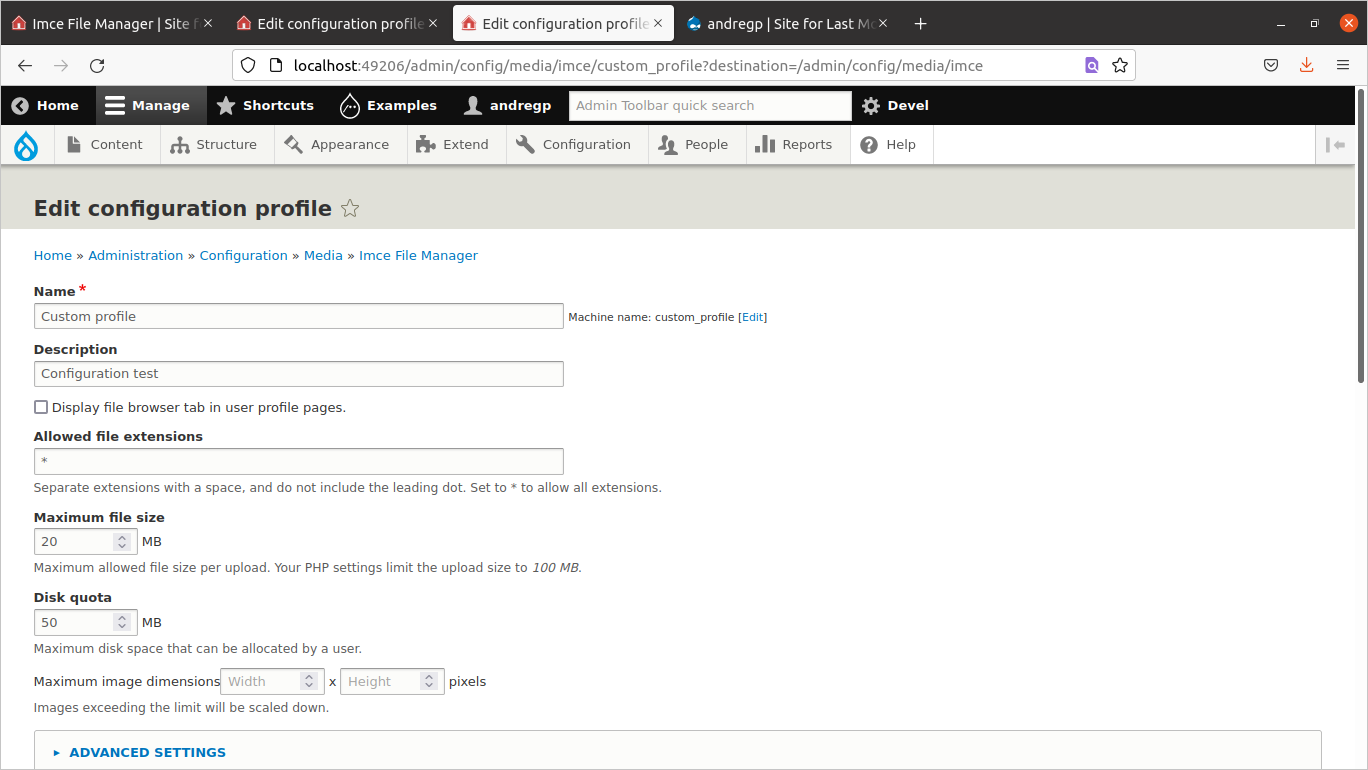Image resolution: width=1368 pixels, height=770 pixels.
Task: Select the People admin icon
Action: 666,144
